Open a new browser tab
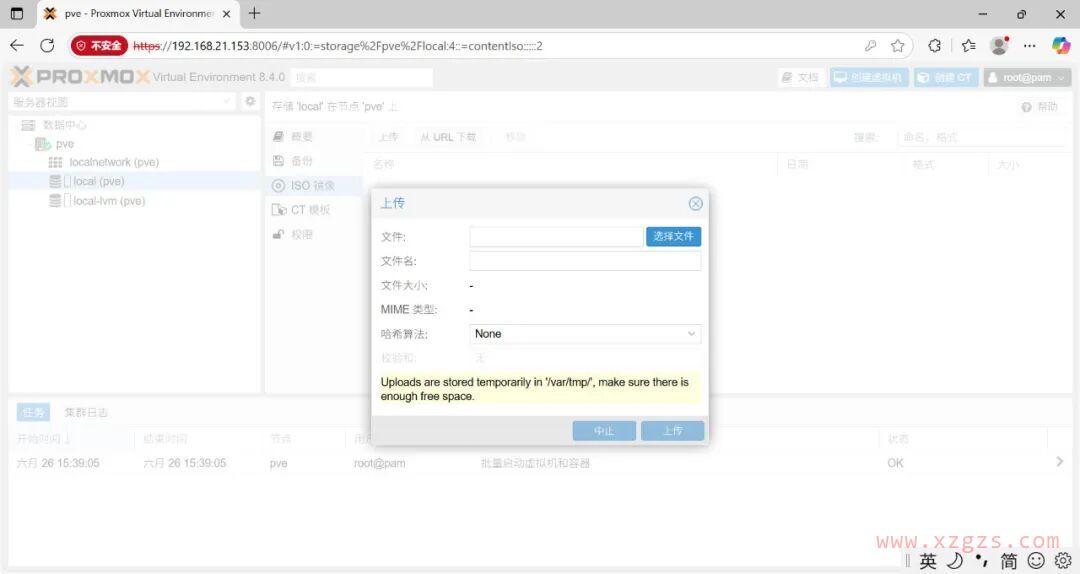This screenshot has width=1080, height=574. (x=254, y=14)
